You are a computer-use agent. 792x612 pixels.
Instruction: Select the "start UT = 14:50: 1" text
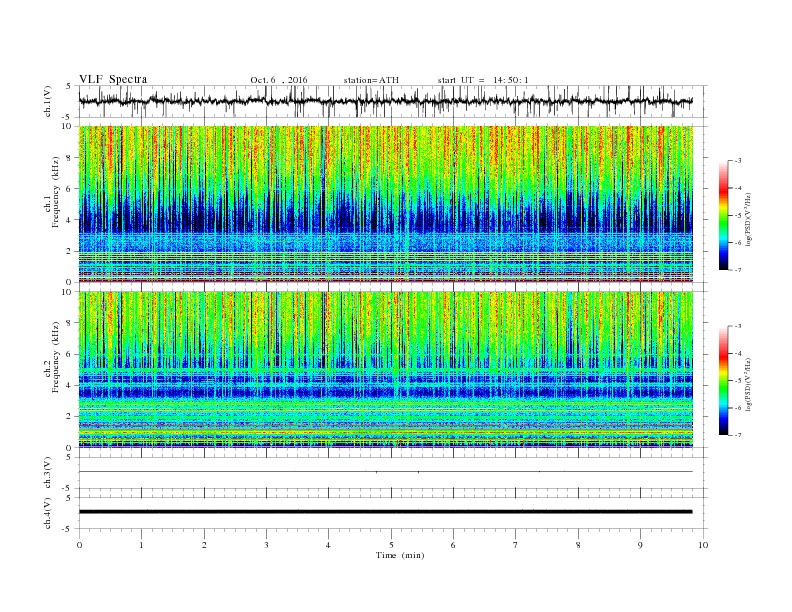point(483,80)
